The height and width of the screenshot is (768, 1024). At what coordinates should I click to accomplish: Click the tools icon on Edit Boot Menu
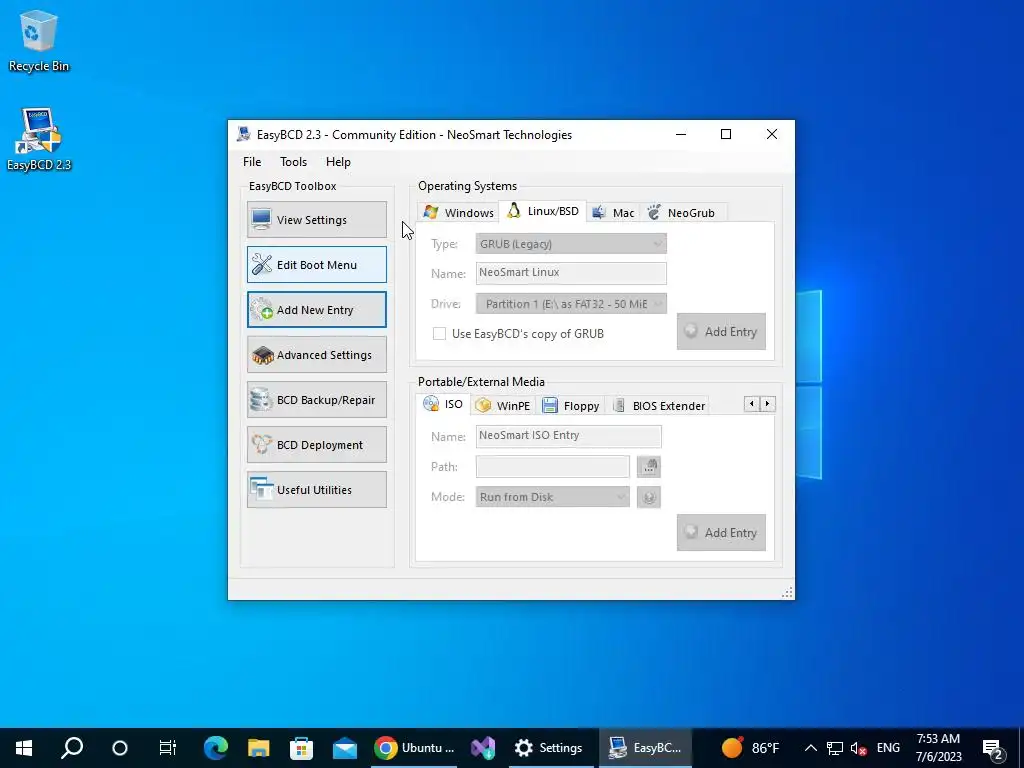coord(262,264)
